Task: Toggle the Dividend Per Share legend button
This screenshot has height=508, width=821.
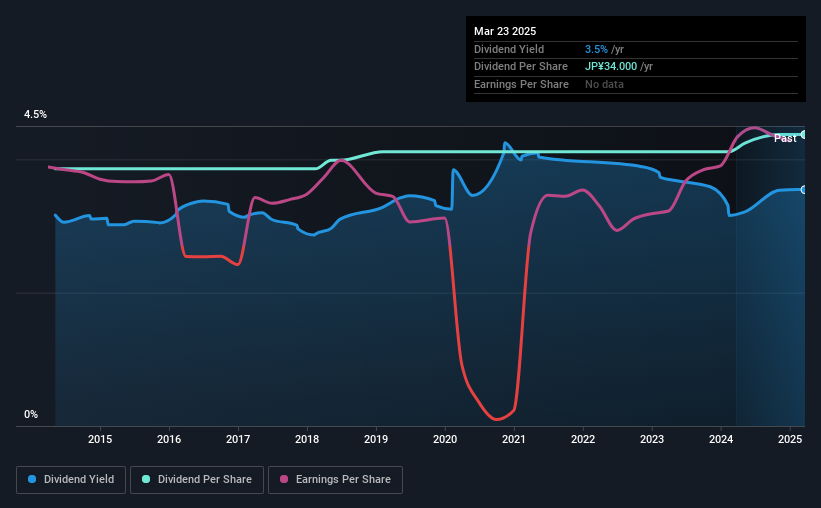Action: tap(197, 480)
